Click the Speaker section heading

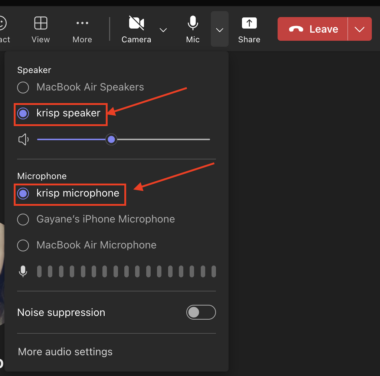[x=34, y=70]
